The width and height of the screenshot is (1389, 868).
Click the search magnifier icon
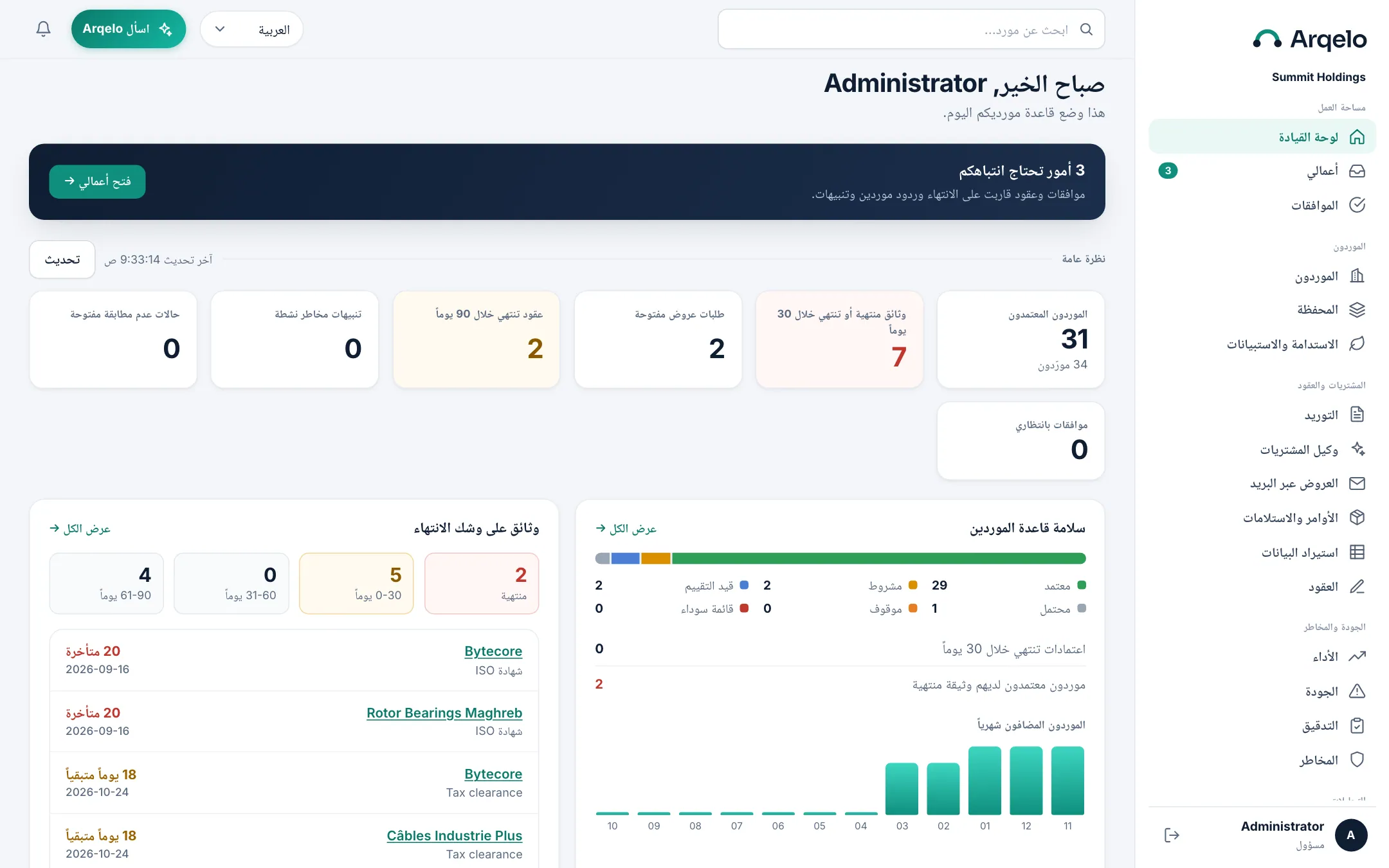click(1086, 30)
